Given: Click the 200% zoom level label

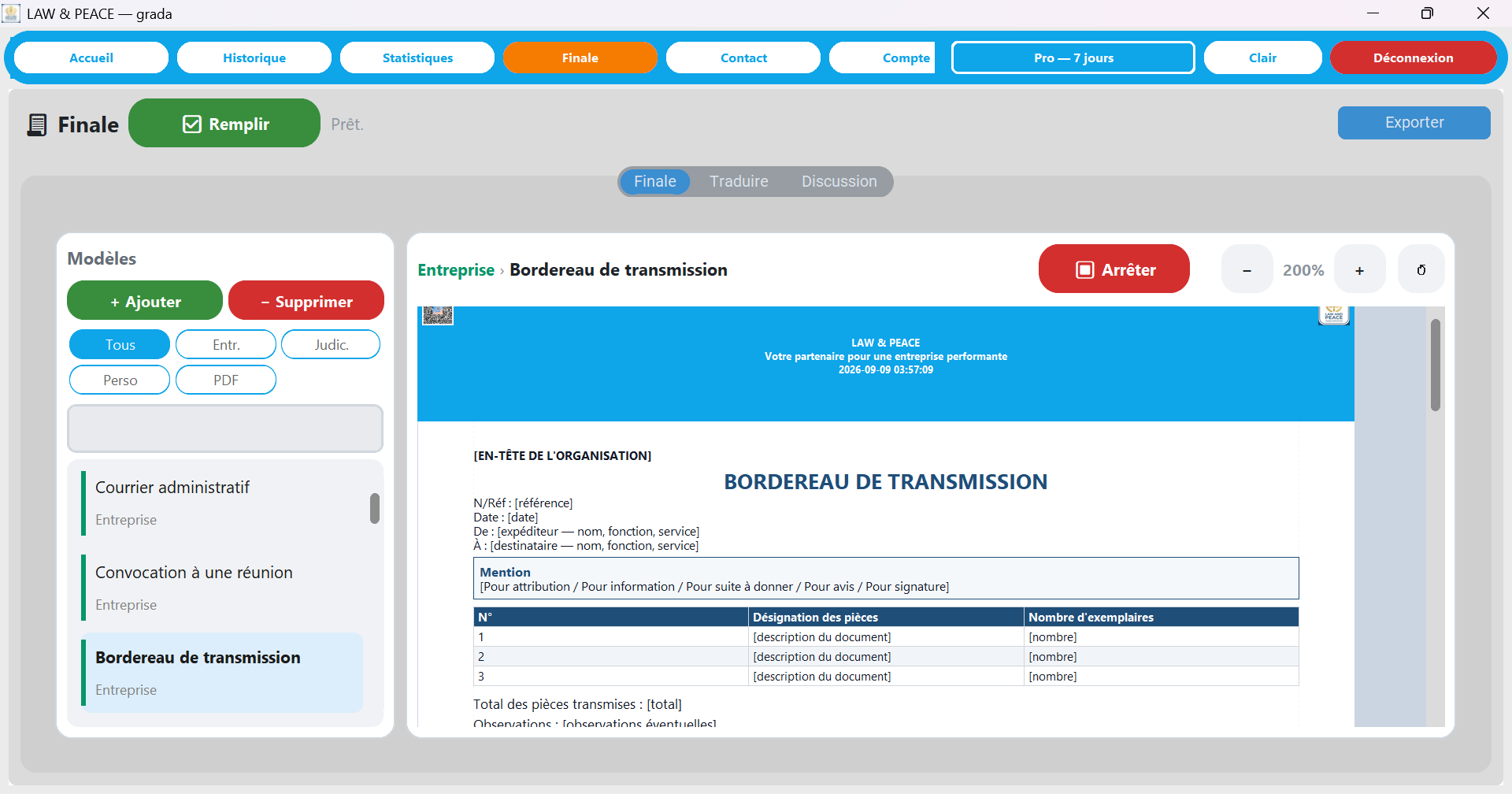Looking at the screenshot, I should [1303, 270].
